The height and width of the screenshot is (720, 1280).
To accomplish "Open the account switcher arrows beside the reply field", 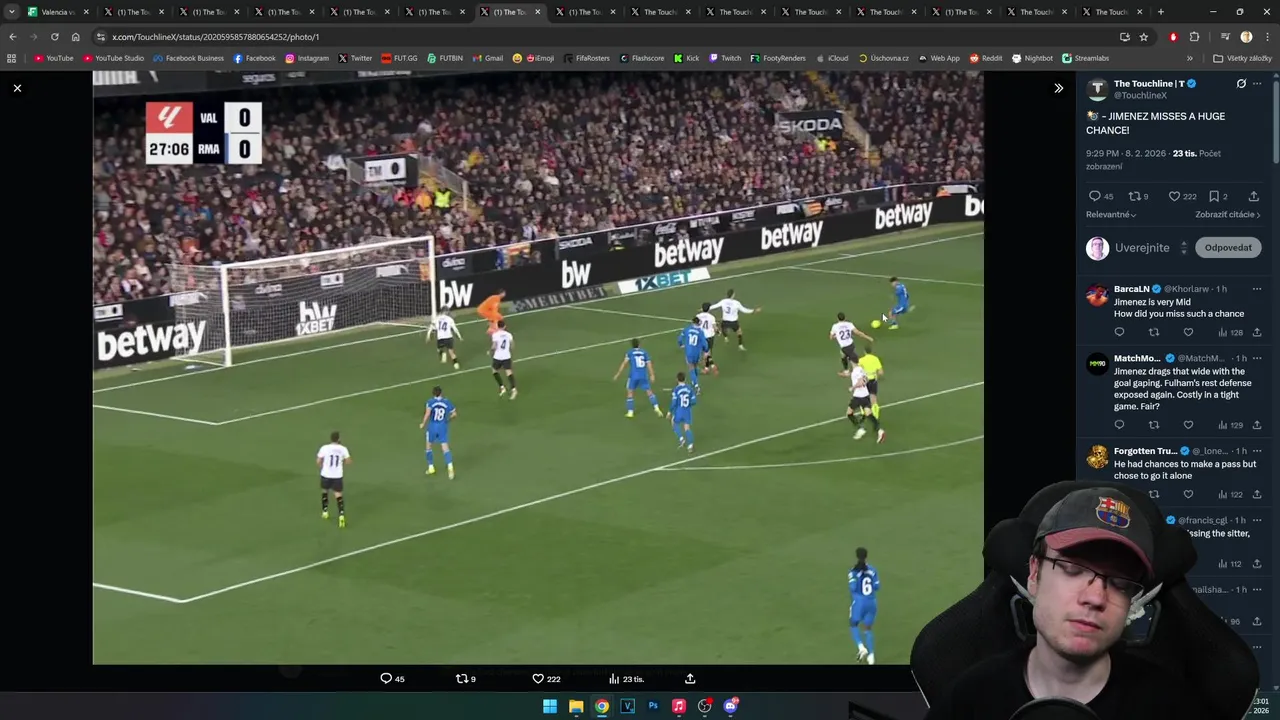I will click(x=1184, y=248).
